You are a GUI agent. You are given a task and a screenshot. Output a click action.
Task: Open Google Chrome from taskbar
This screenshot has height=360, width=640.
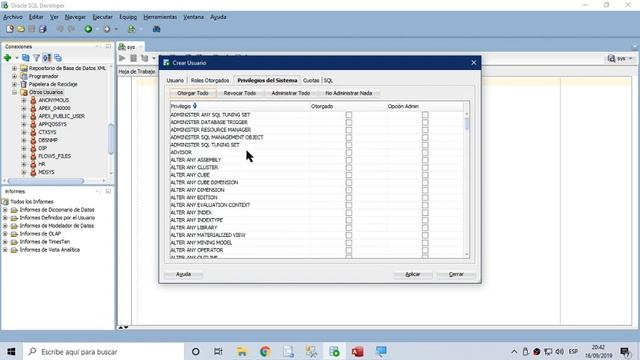tap(265, 351)
